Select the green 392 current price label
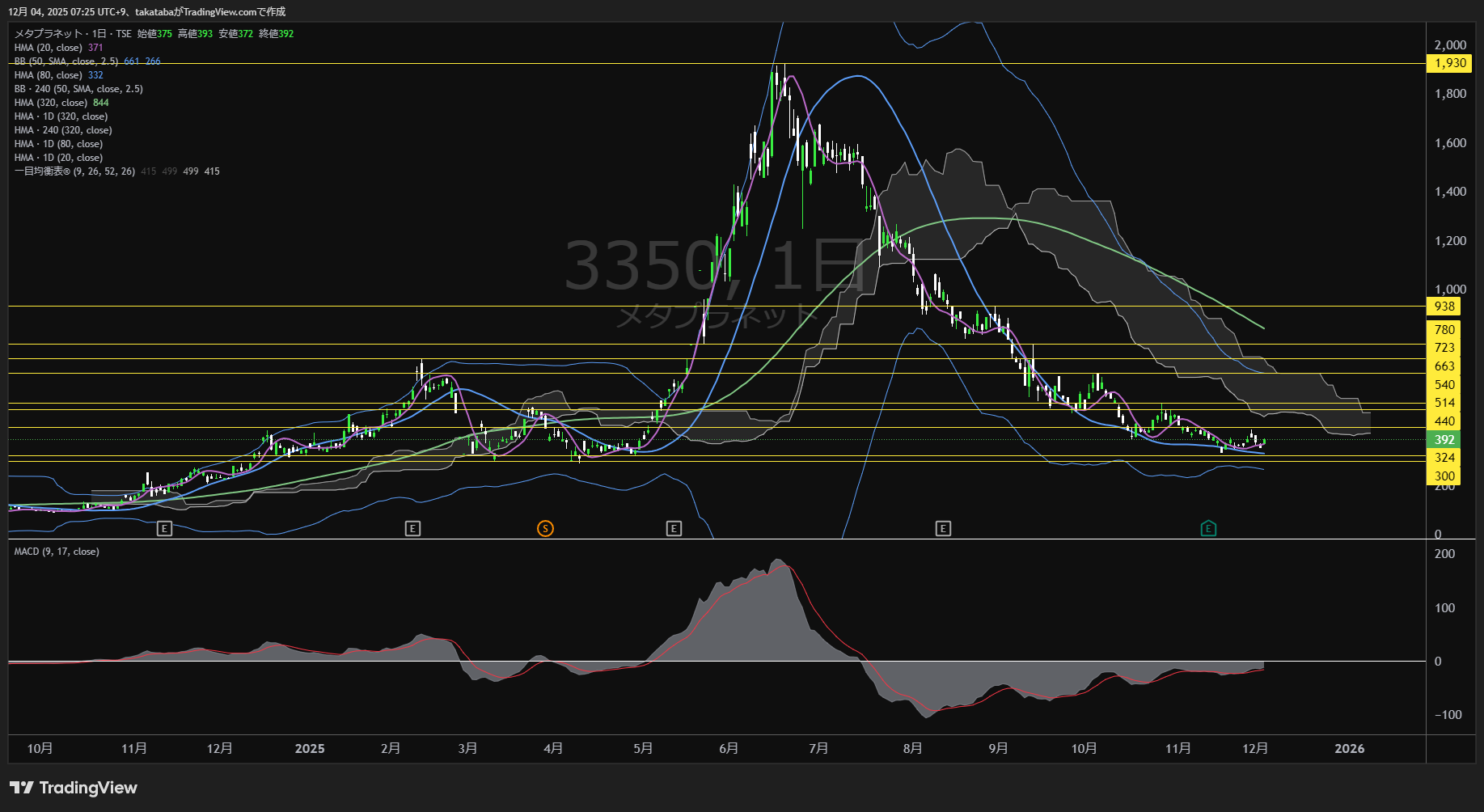This screenshot has width=1484, height=812. tap(1444, 440)
